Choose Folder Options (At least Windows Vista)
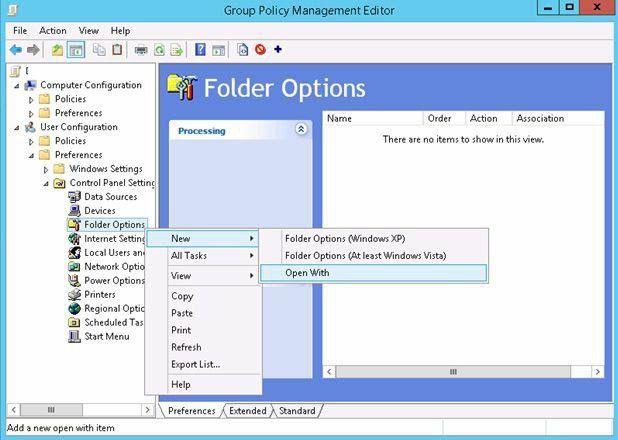The image size is (618, 440). coord(373,255)
